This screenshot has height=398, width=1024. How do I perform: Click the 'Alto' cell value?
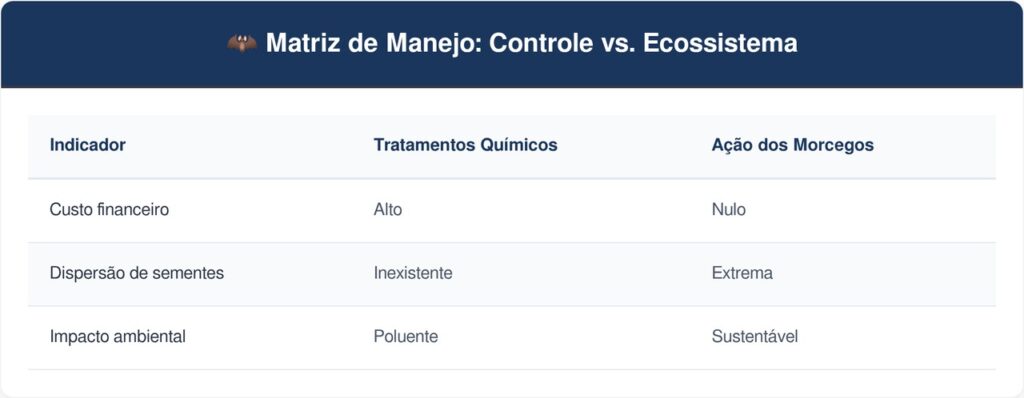[x=388, y=210]
